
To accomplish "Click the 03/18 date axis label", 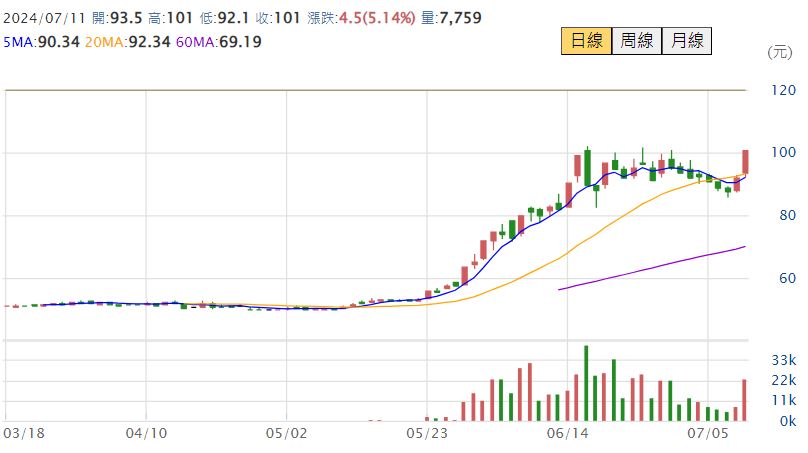I will [24, 433].
